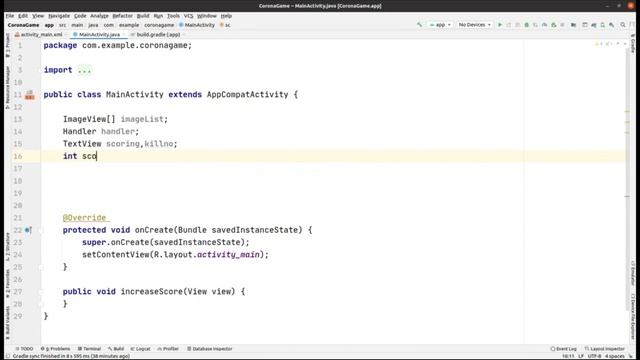The height and width of the screenshot is (360, 640).
Task: Open the Edit menu
Action: (x=23, y=16)
